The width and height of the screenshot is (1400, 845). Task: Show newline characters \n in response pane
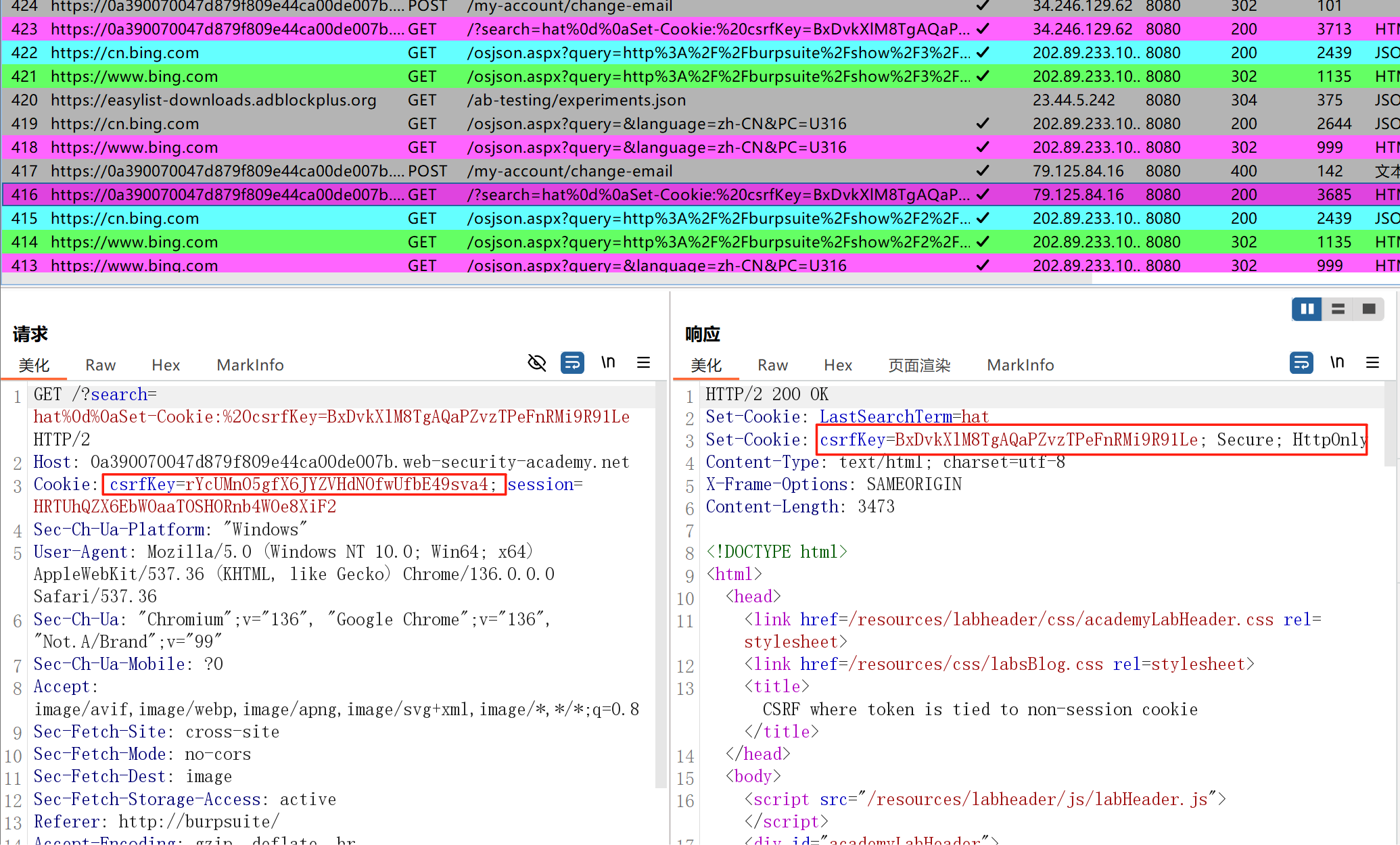click(x=1337, y=363)
